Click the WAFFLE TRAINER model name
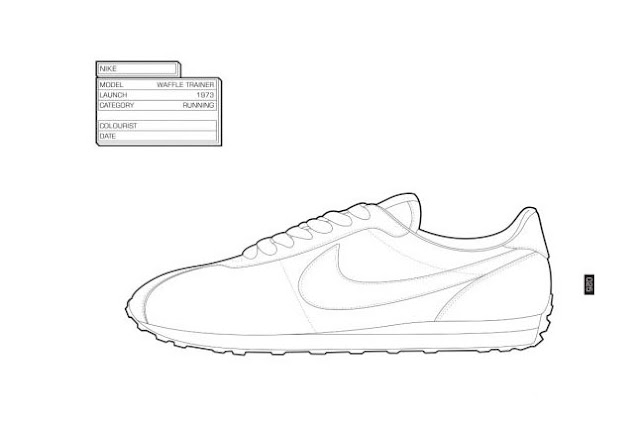This screenshot has width=640, height=426. pos(185,84)
